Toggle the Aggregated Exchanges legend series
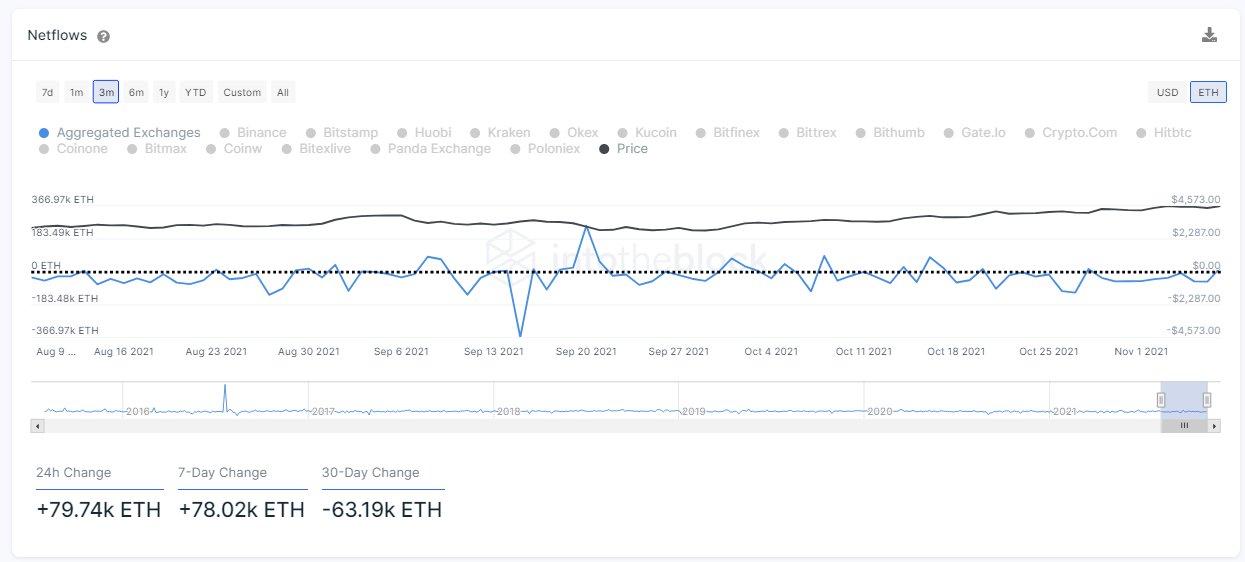 click(x=119, y=133)
